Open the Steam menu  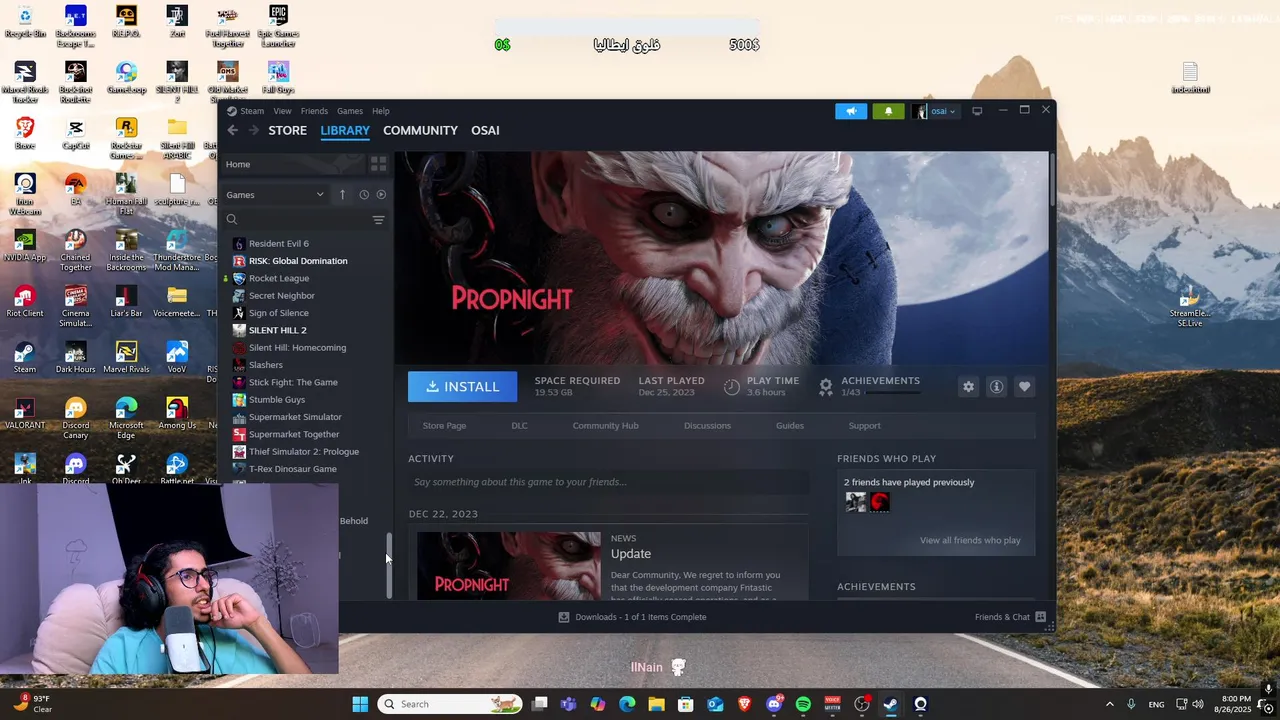click(x=252, y=111)
